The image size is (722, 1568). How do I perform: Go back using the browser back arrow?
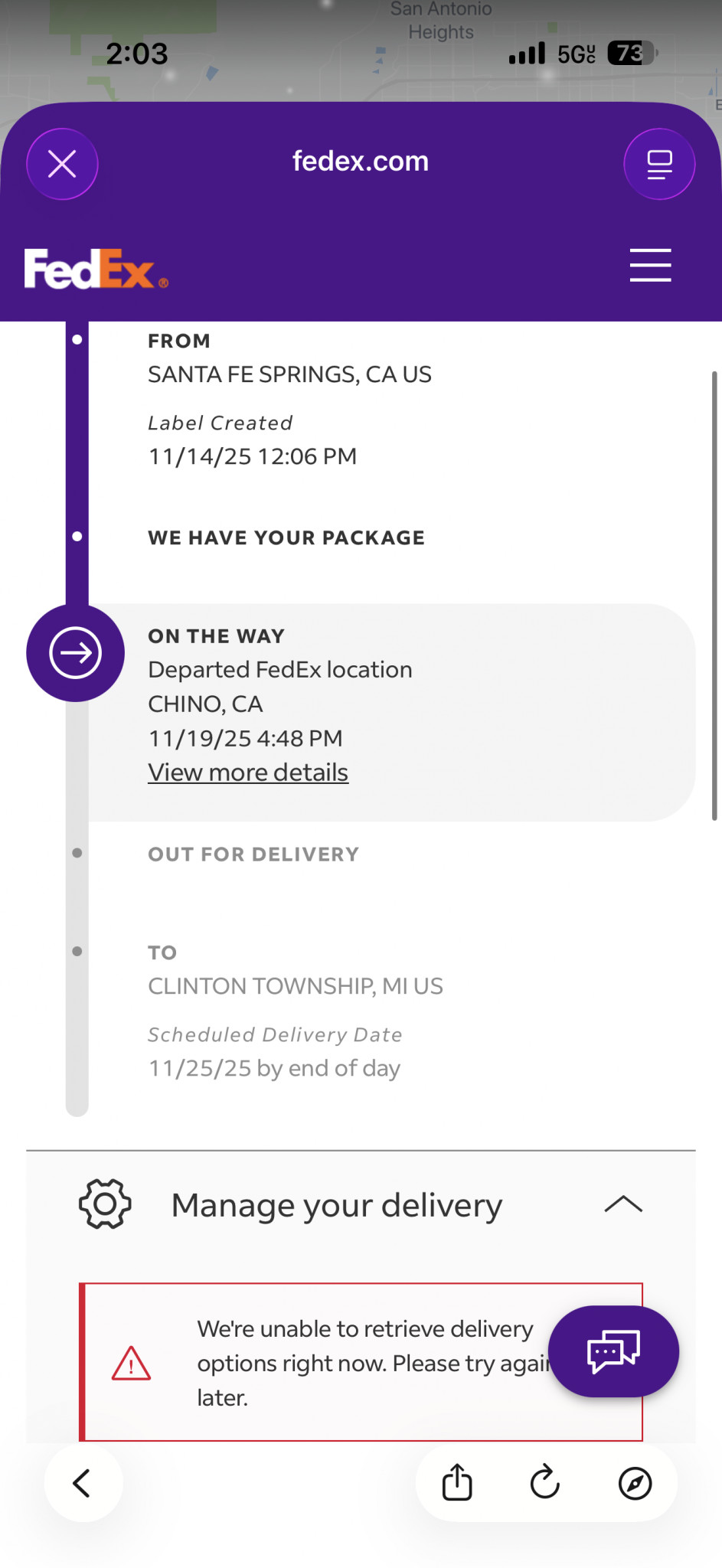83,1483
